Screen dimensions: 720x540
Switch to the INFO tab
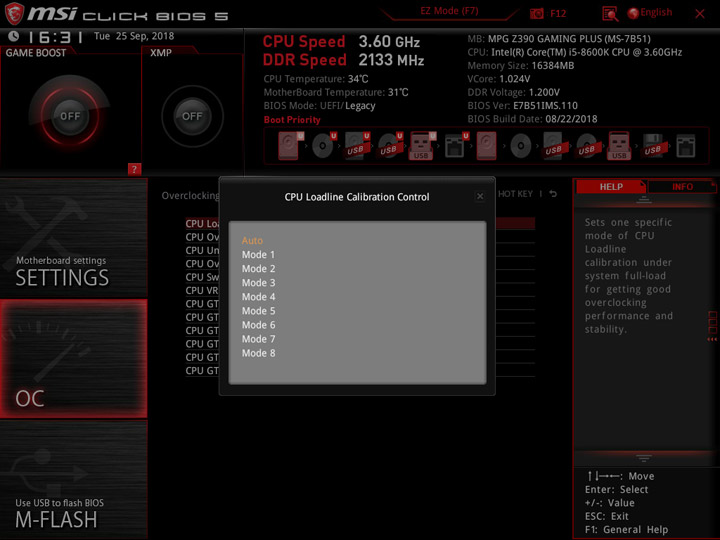click(682, 186)
